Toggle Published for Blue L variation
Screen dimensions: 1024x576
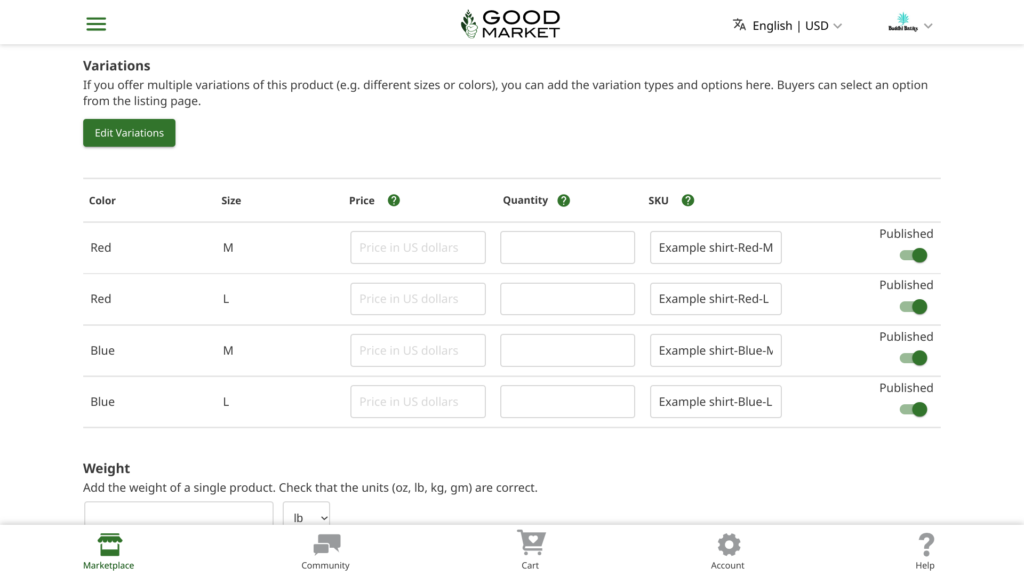click(x=913, y=409)
